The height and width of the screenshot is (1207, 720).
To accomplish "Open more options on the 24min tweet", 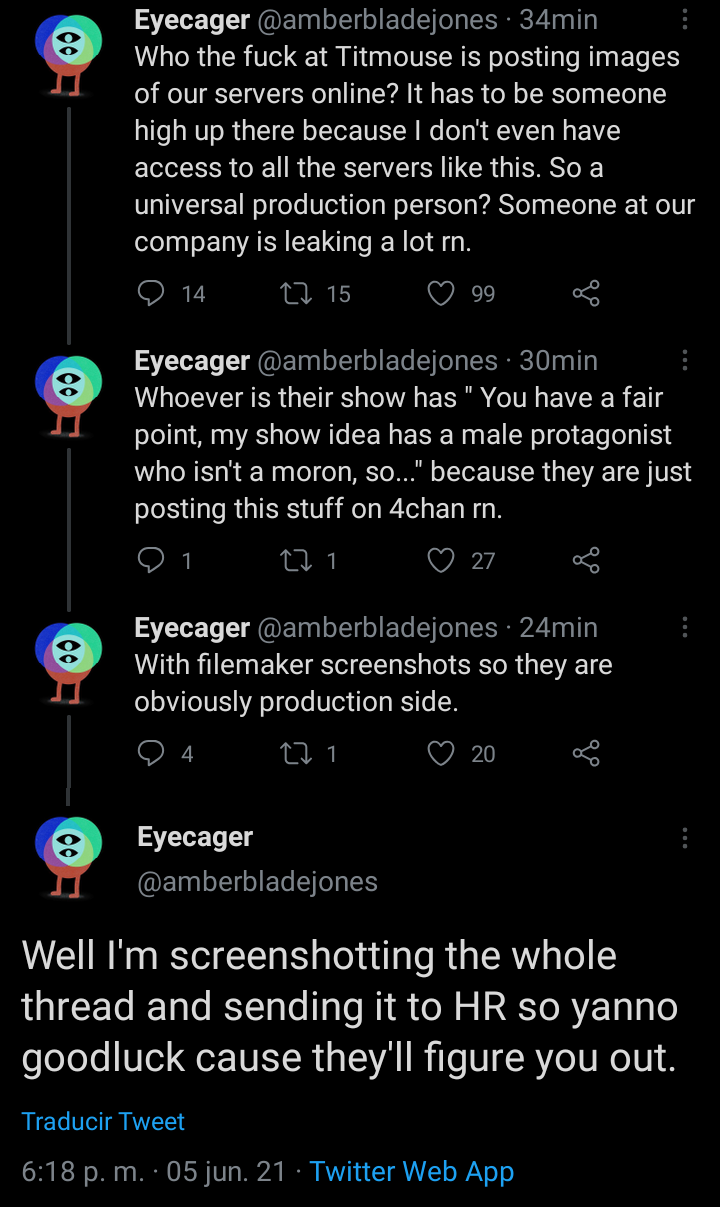I will [685, 627].
